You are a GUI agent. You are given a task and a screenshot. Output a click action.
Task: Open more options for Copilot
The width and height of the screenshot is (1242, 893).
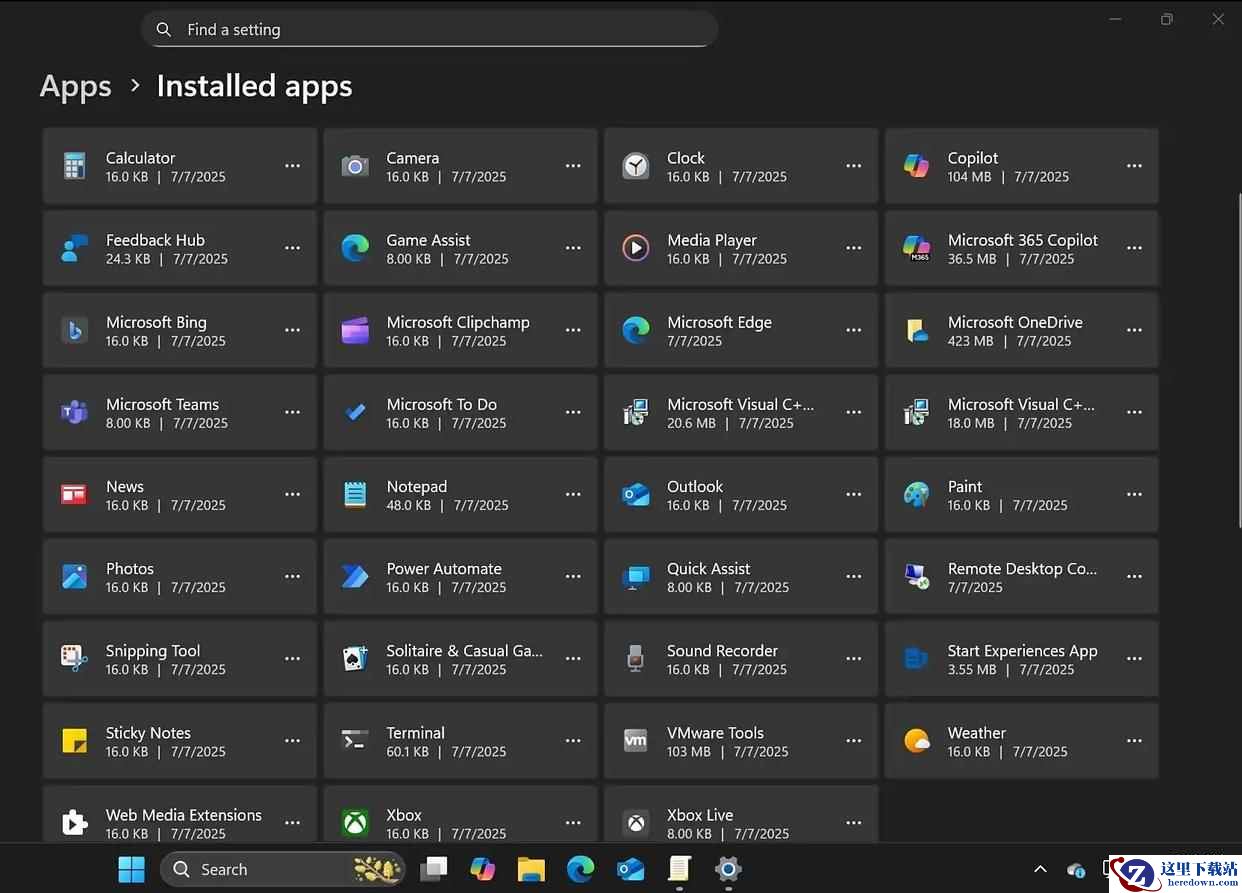pyautogui.click(x=1134, y=166)
